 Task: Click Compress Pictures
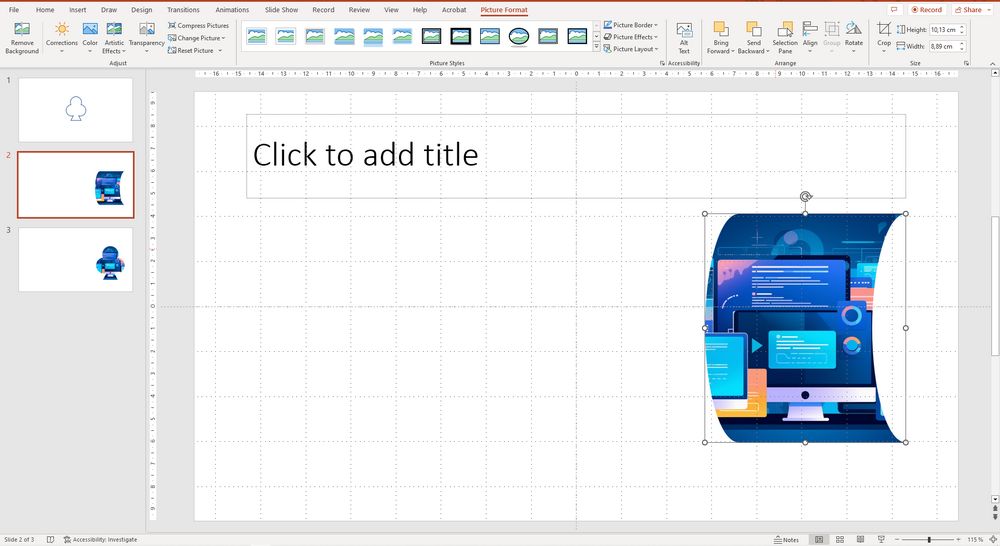coord(198,26)
